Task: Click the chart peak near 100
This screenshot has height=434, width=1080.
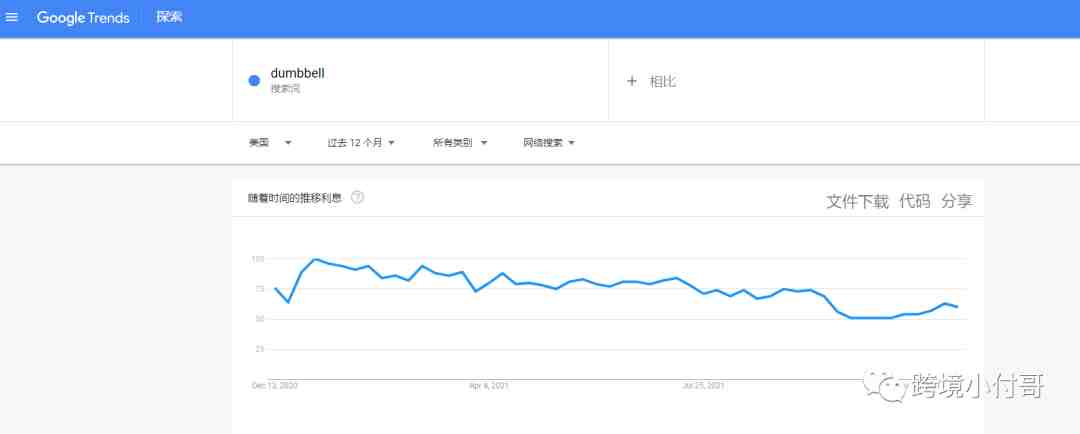Action: [x=315, y=259]
